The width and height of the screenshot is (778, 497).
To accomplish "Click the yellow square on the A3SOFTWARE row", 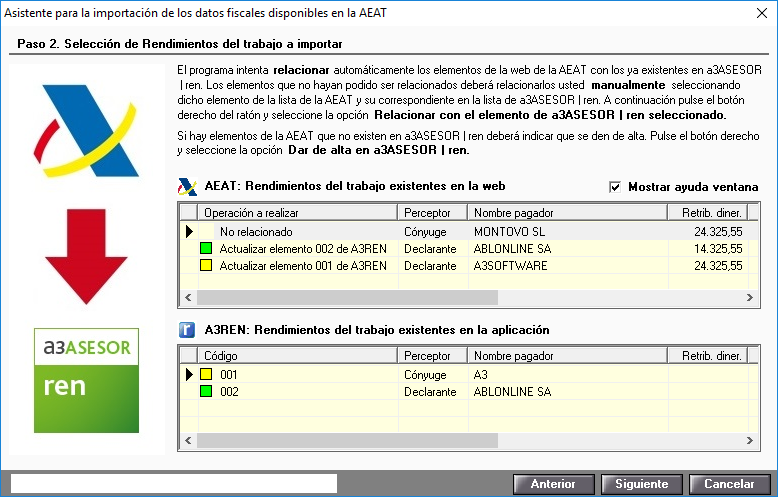I will (206, 265).
